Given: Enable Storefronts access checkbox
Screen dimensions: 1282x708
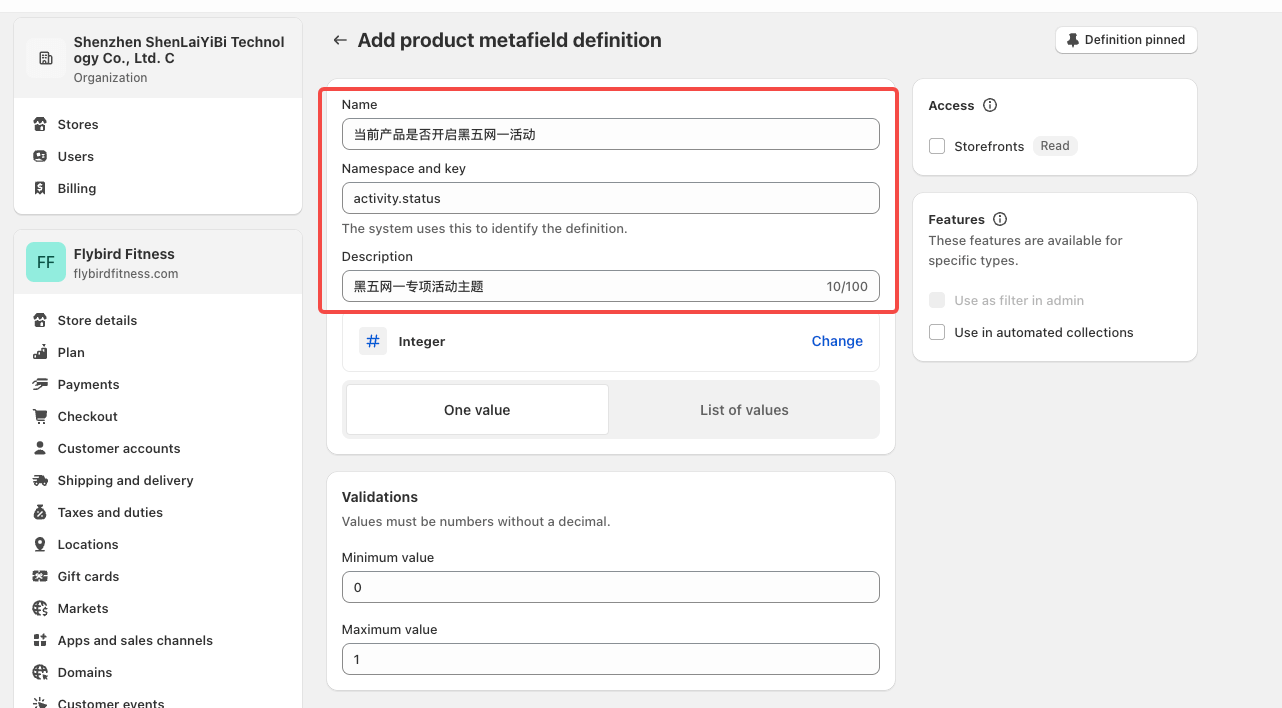Looking at the screenshot, I should pyautogui.click(x=937, y=147).
